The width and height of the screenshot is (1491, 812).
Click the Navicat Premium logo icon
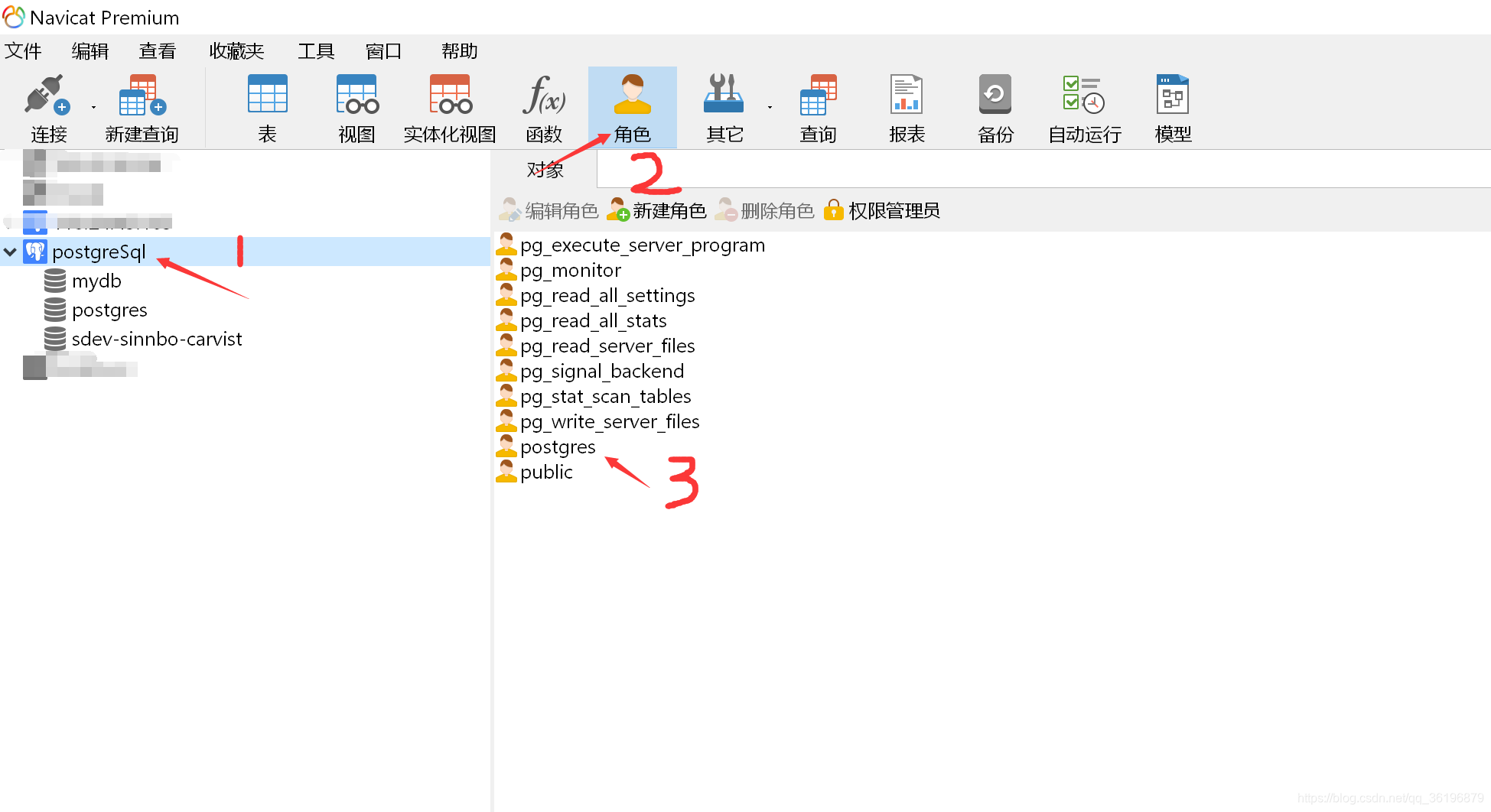14,16
